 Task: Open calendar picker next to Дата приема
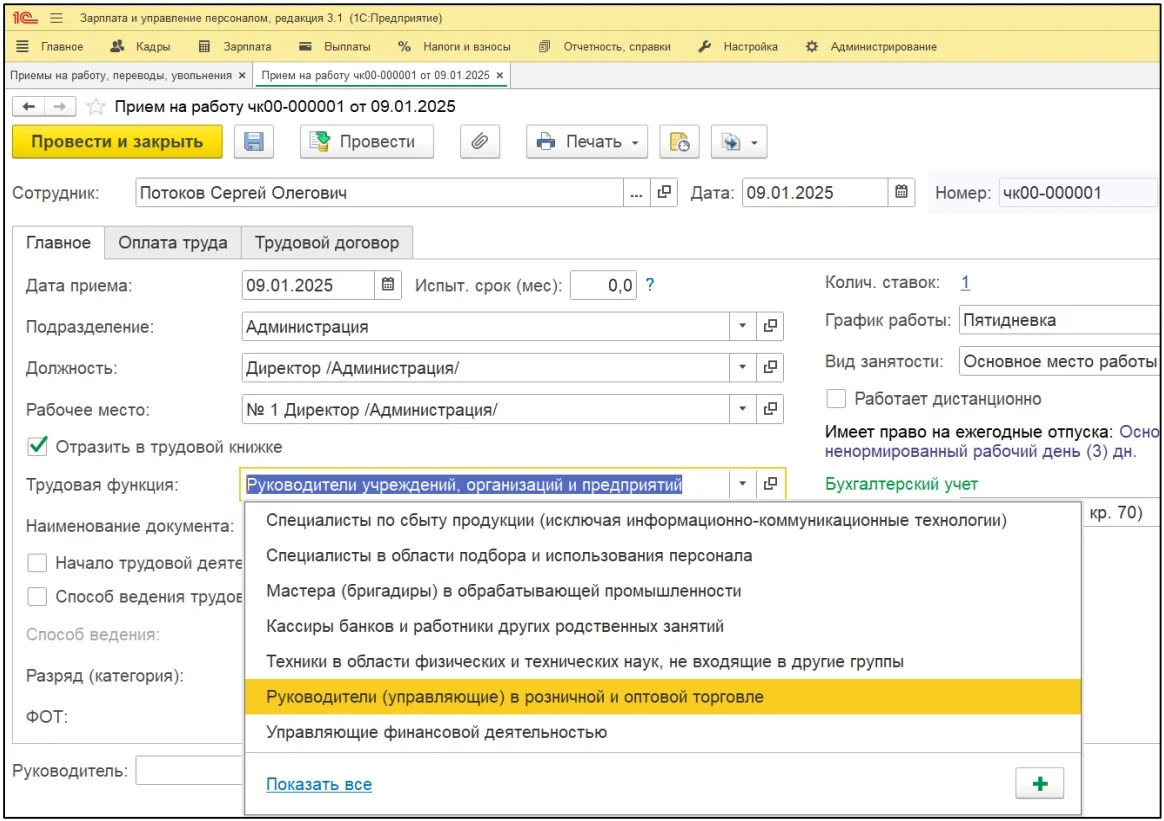click(x=388, y=285)
